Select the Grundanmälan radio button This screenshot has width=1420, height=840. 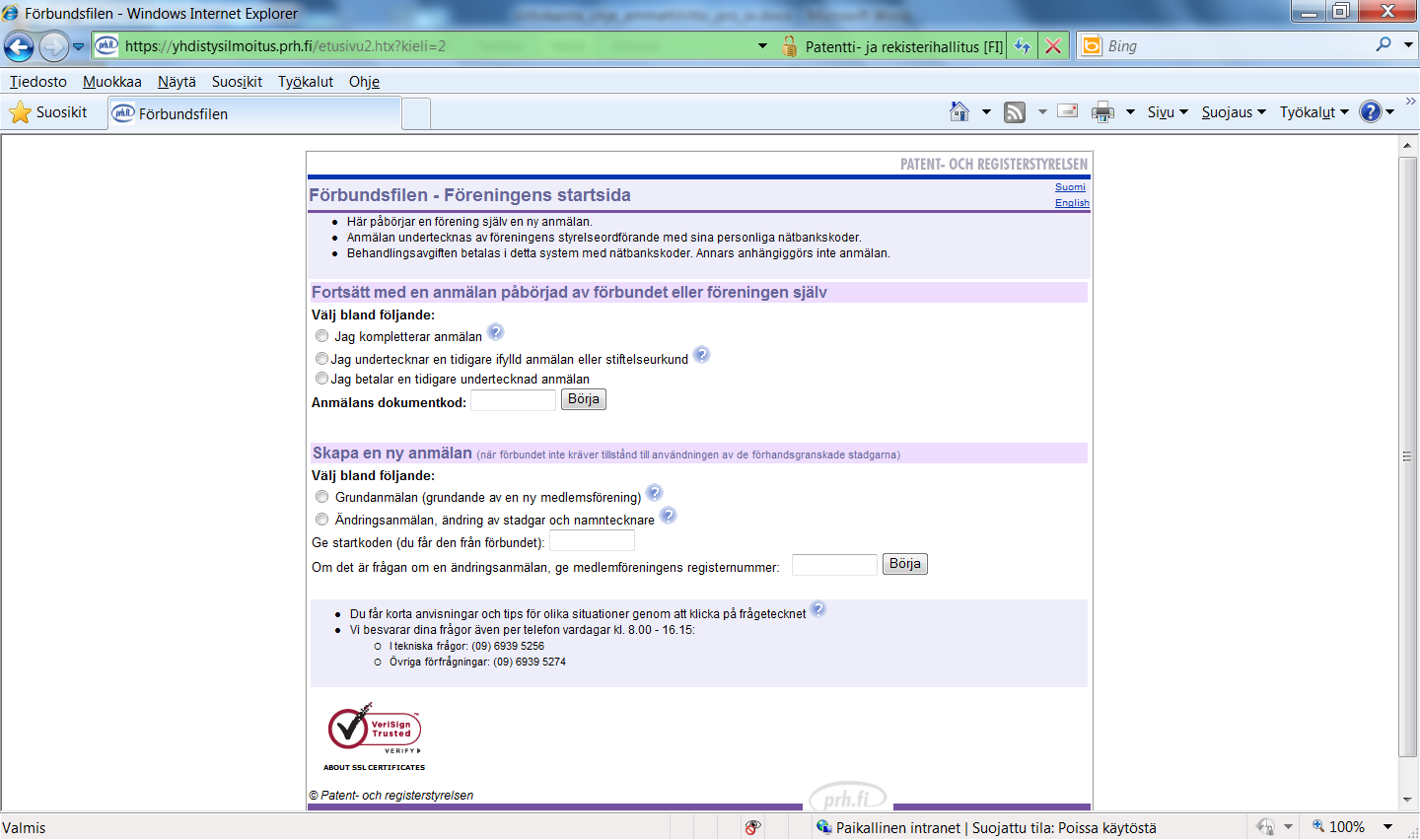click(x=321, y=497)
